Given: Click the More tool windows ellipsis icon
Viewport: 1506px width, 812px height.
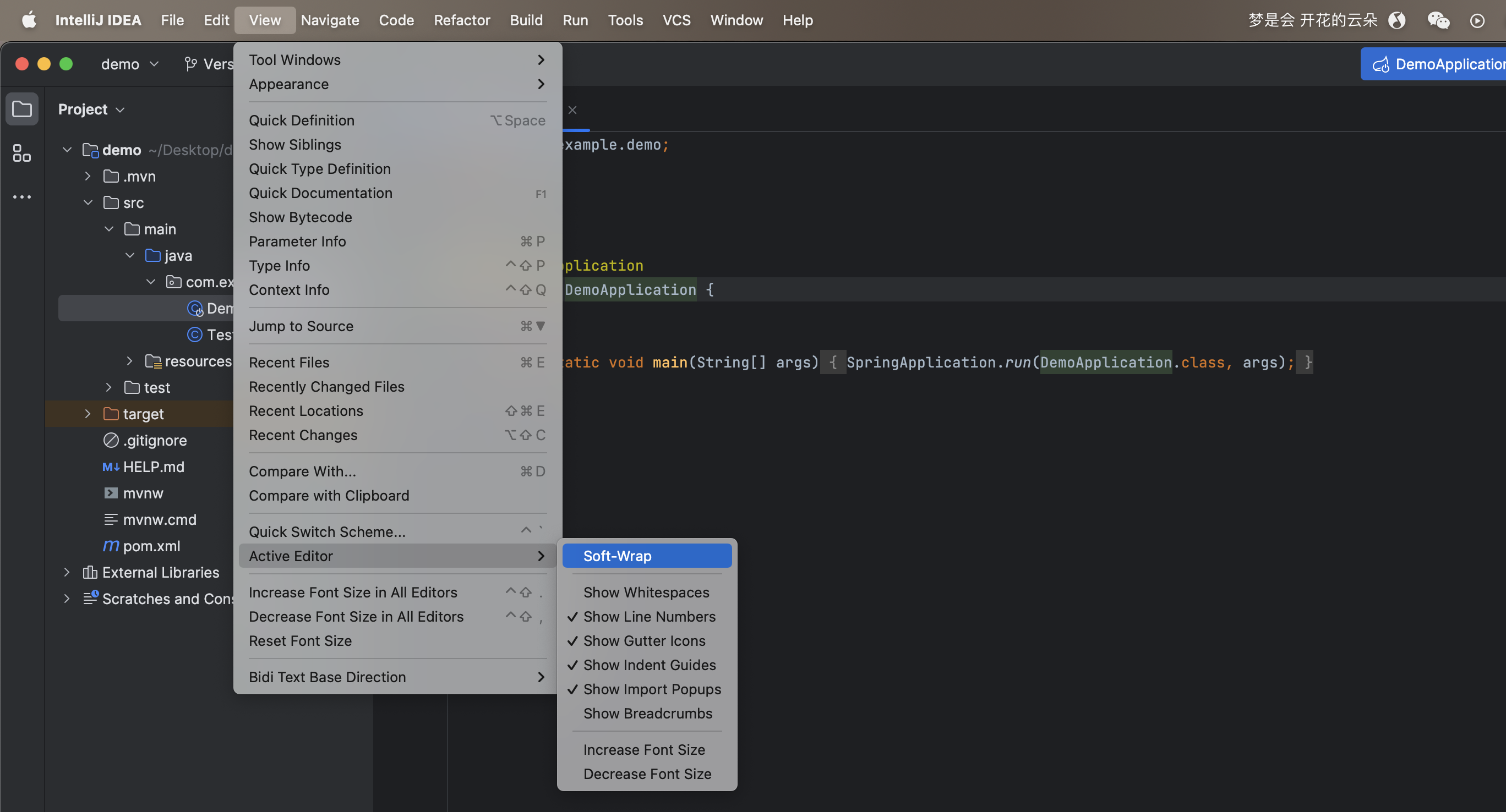Looking at the screenshot, I should pyautogui.click(x=21, y=197).
